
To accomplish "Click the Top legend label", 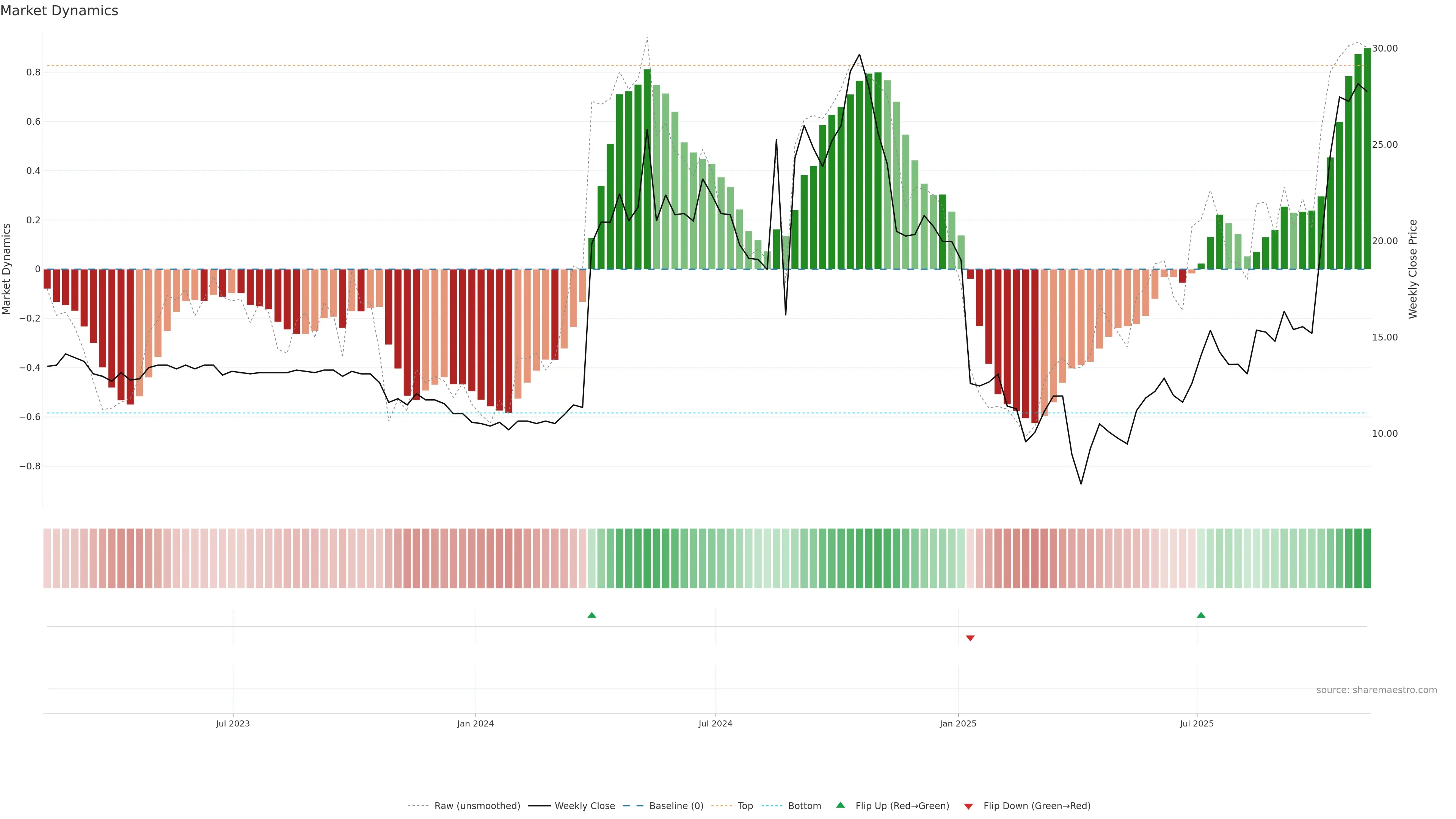I will click(x=745, y=806).
